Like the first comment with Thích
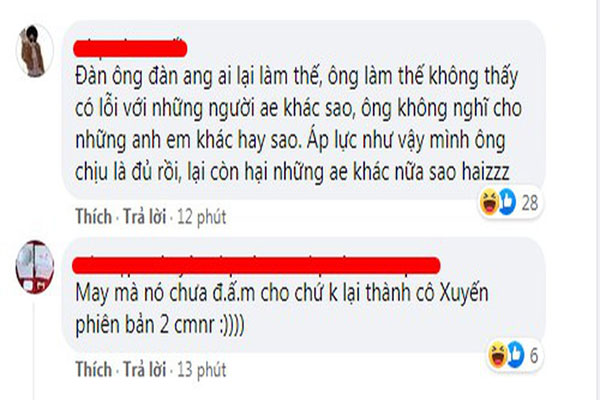Viewport: 600px width, 400px height. [93, 217]
